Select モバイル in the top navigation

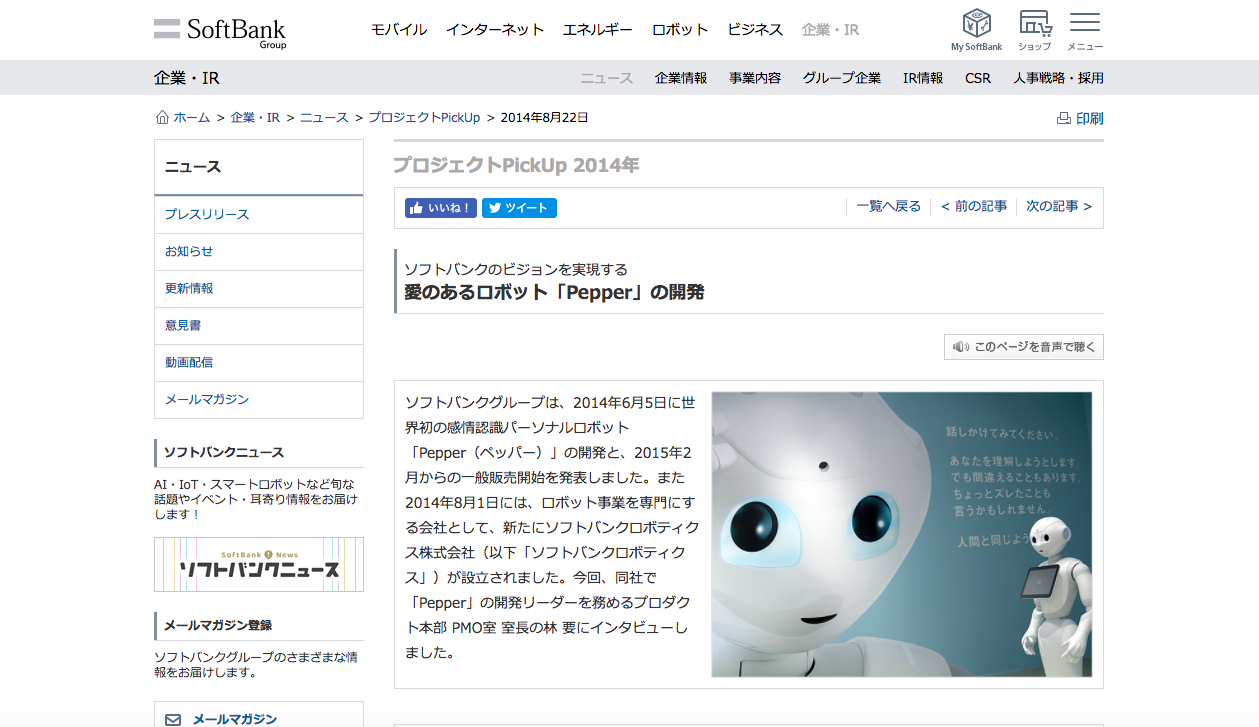click(x=399, y=30)
